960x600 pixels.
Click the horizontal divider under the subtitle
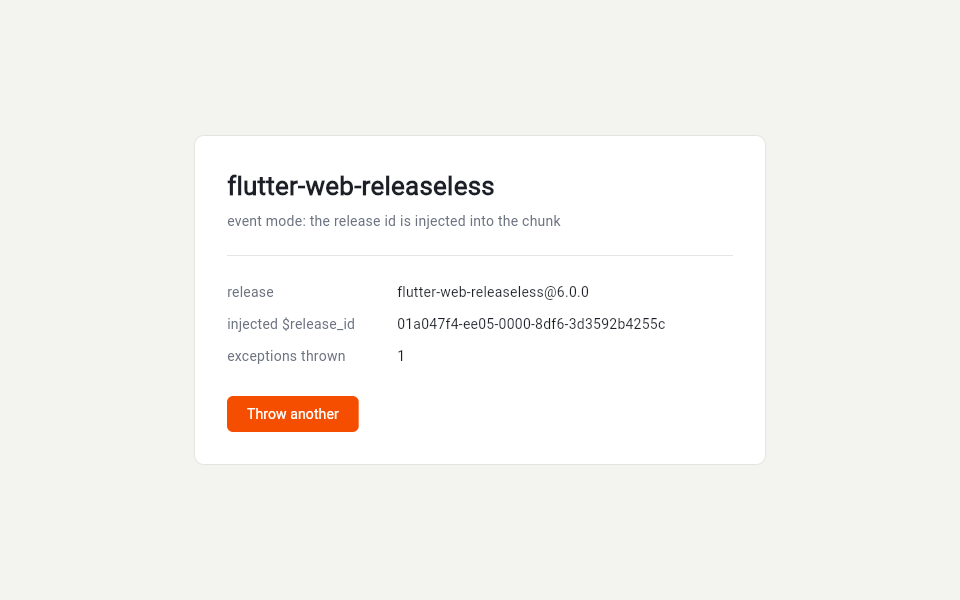coord(480,255)
